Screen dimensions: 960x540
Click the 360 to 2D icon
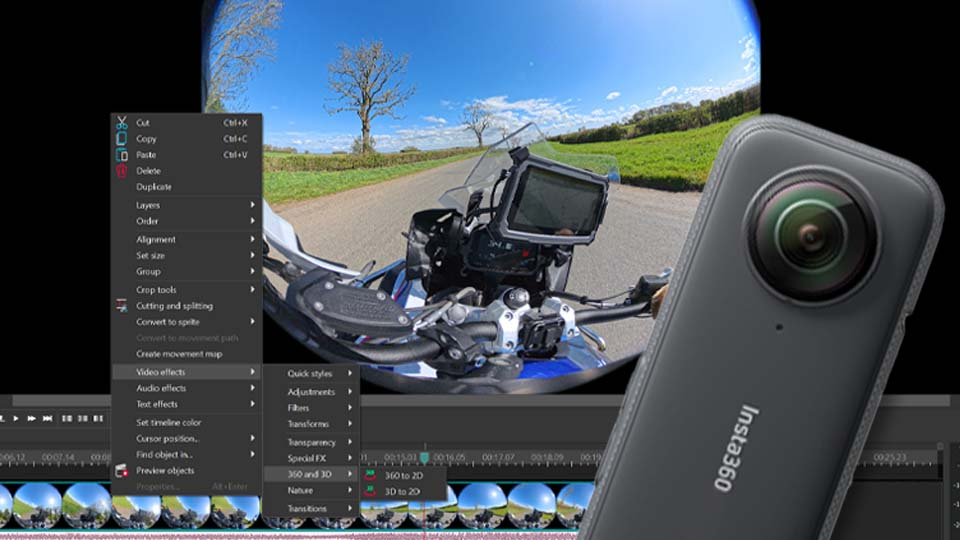click(371, 475)
